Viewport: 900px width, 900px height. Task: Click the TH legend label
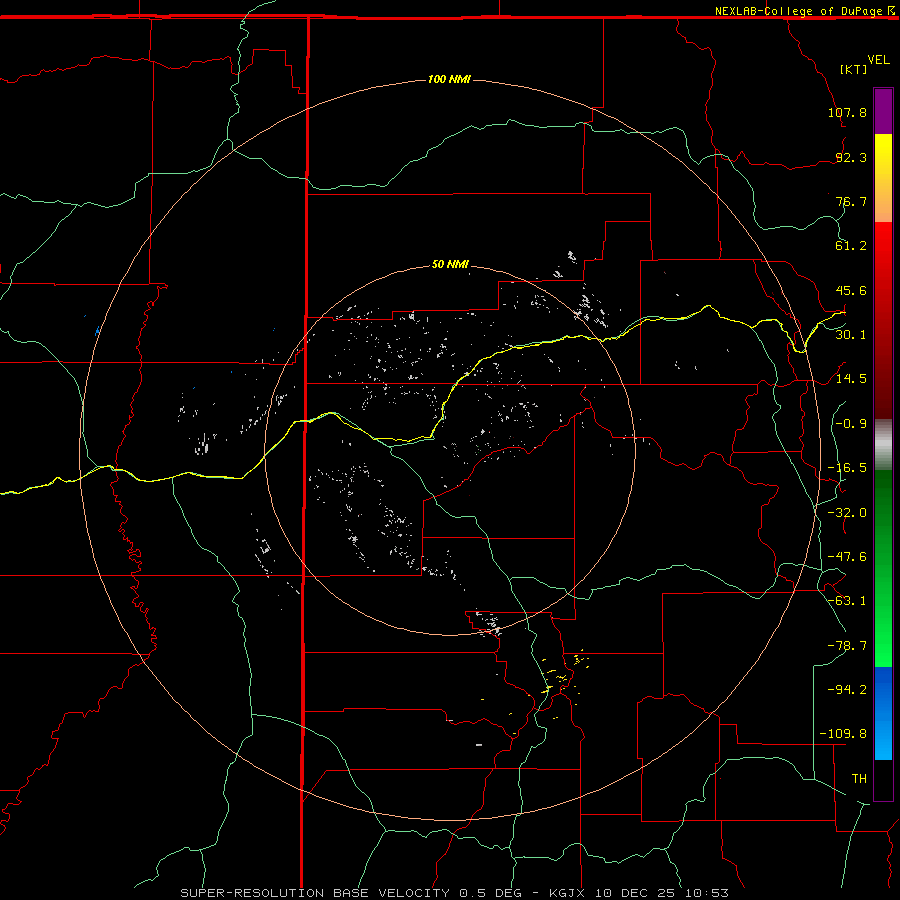point(859,779)
